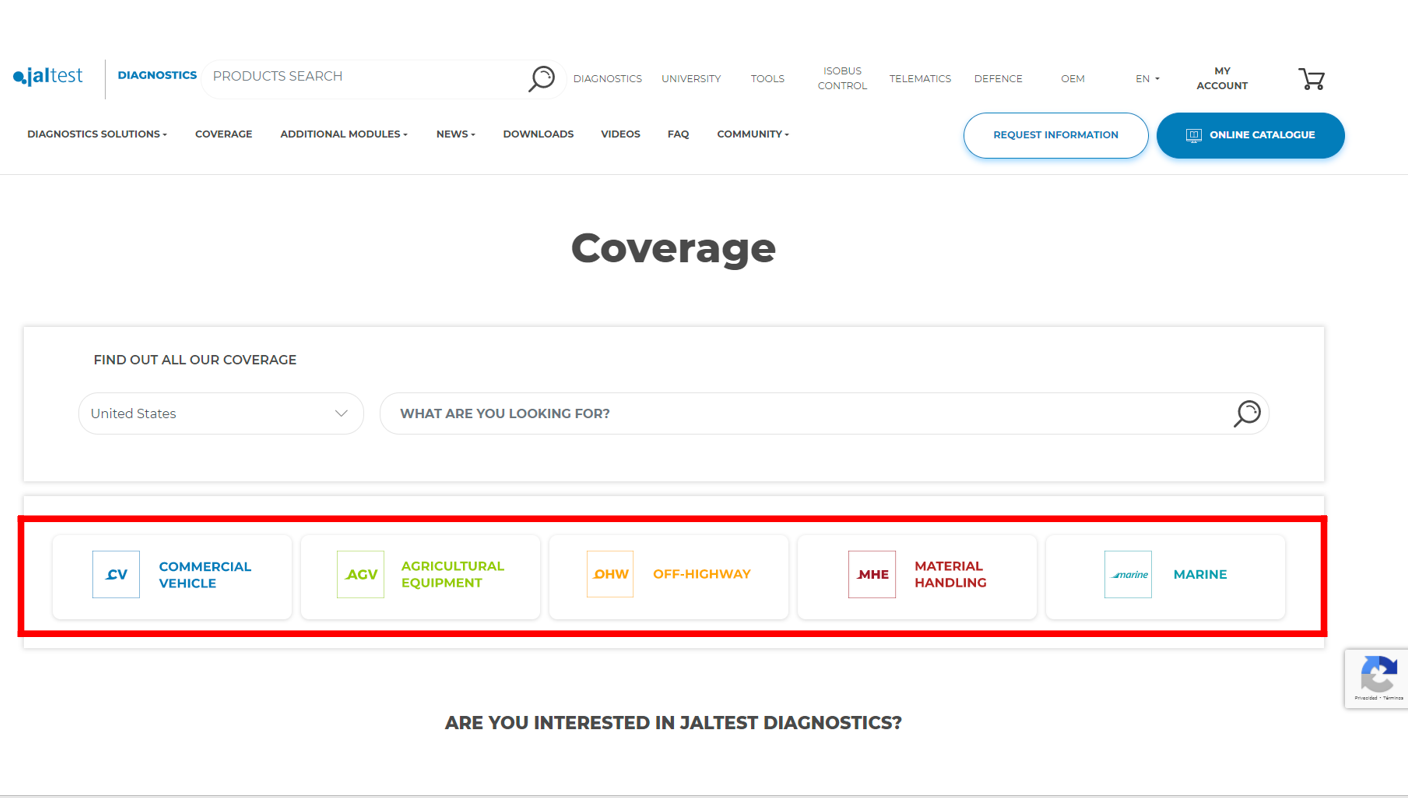Open the Commercial Vehicle coverage link
Screen dimensions: 1408x798
172,576
